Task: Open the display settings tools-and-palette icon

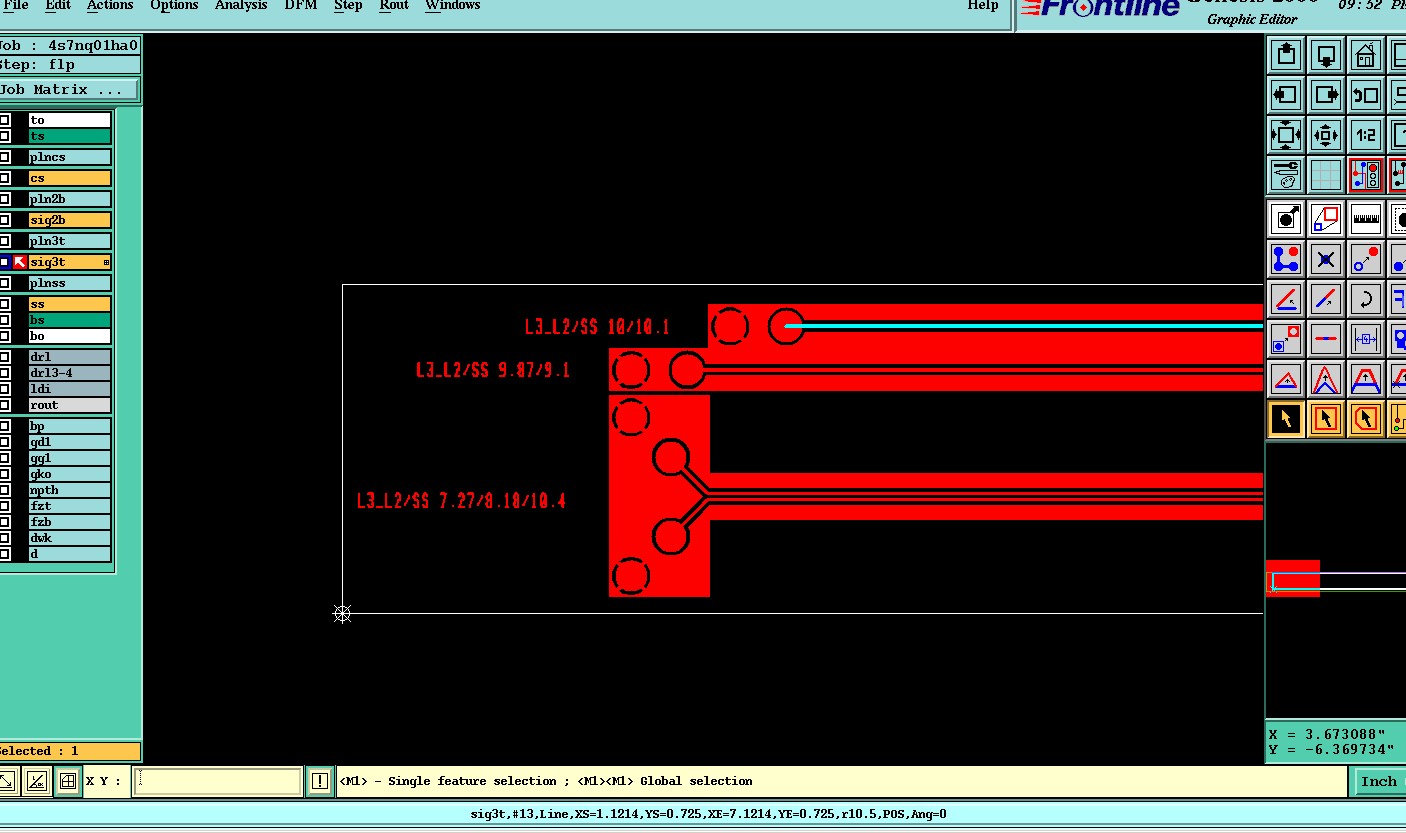Action: pyautogui.click(x=1286, y=174)
